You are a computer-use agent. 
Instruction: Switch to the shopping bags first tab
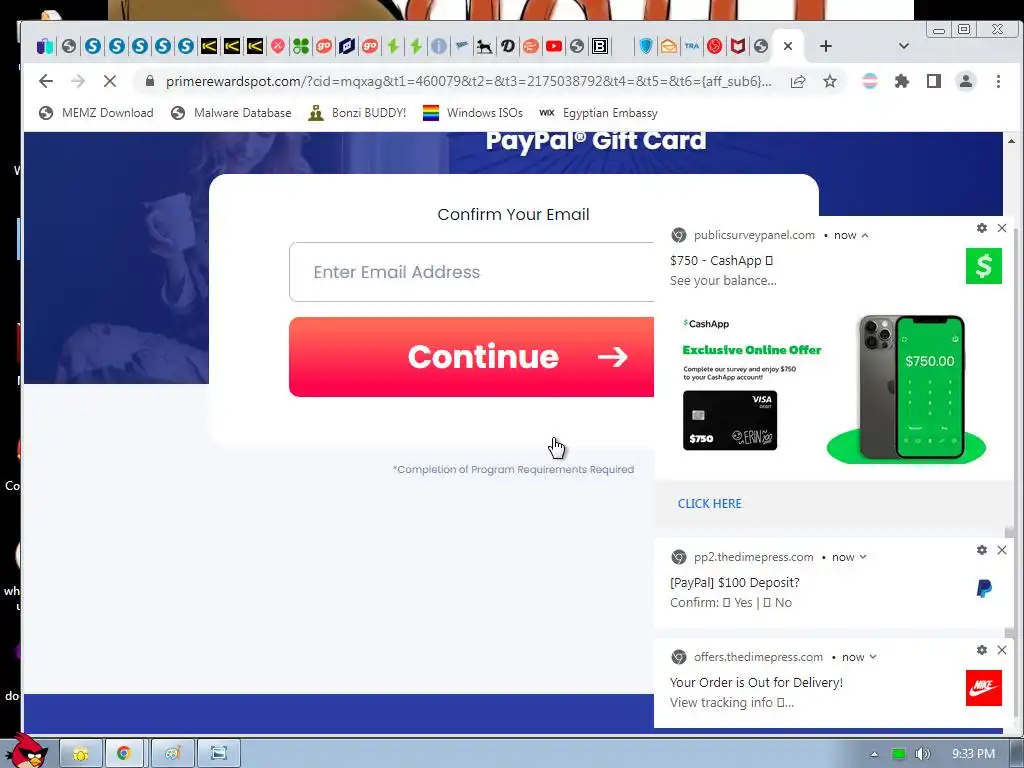(x=44, y=46)
